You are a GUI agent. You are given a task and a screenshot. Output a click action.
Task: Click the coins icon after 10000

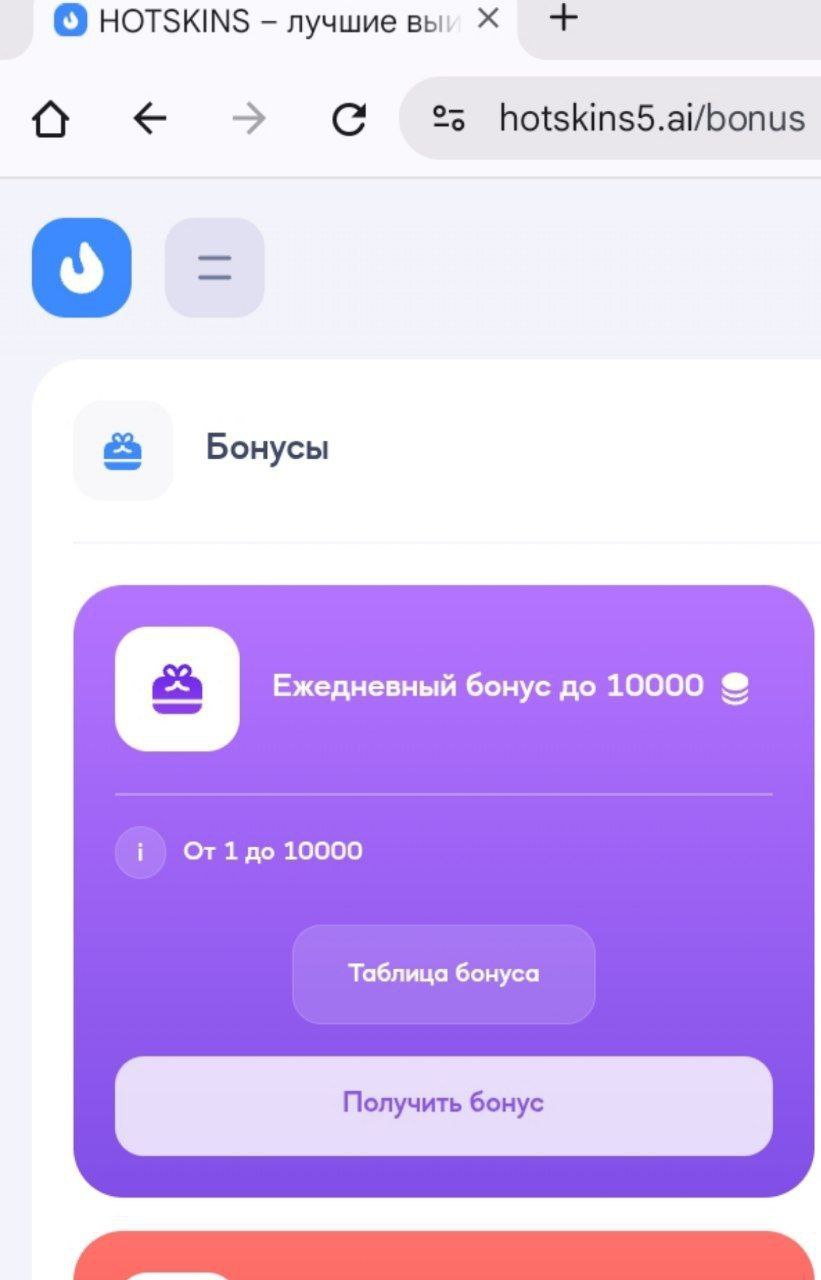pos(735,689)
